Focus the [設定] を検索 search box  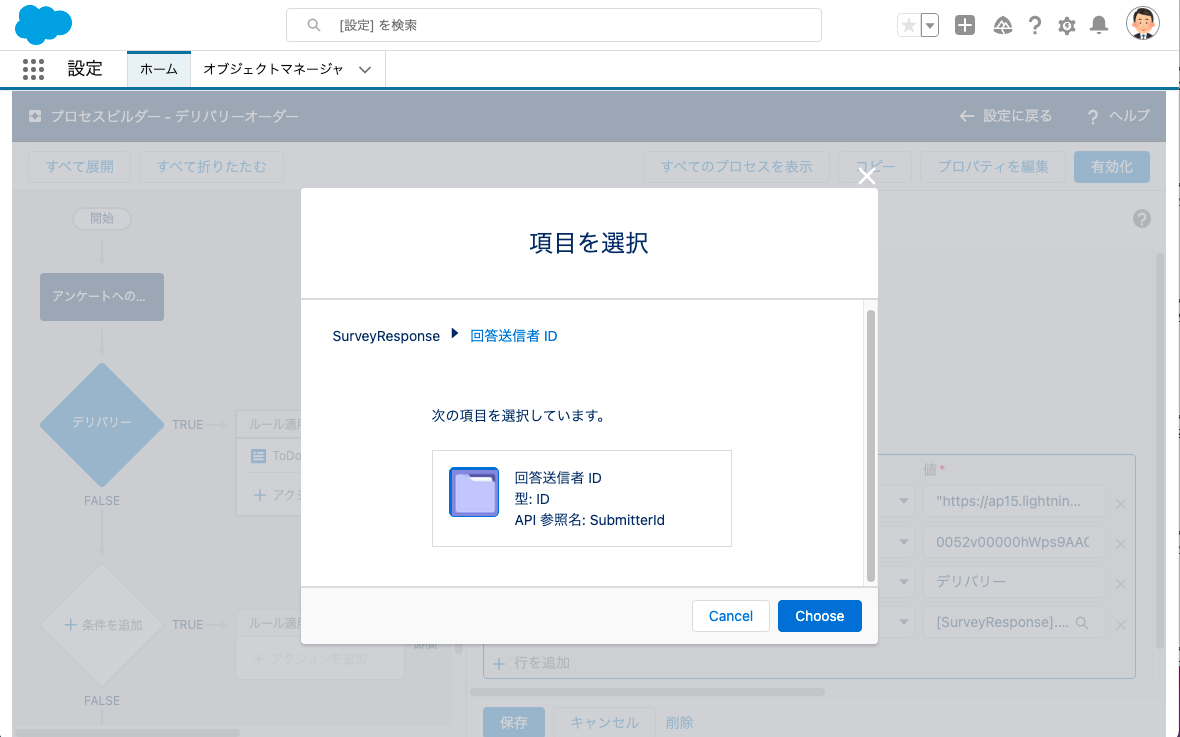coord(554,26)
